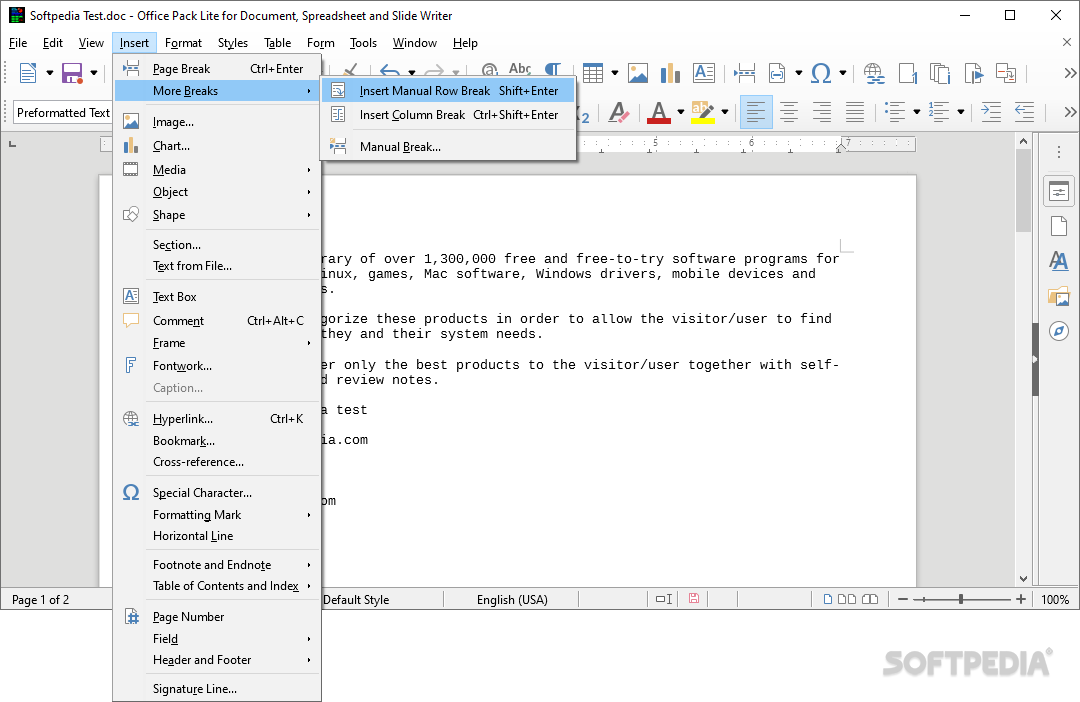
Task: Click the Insert Page Break toolbar icon
Action: (744, 72)
